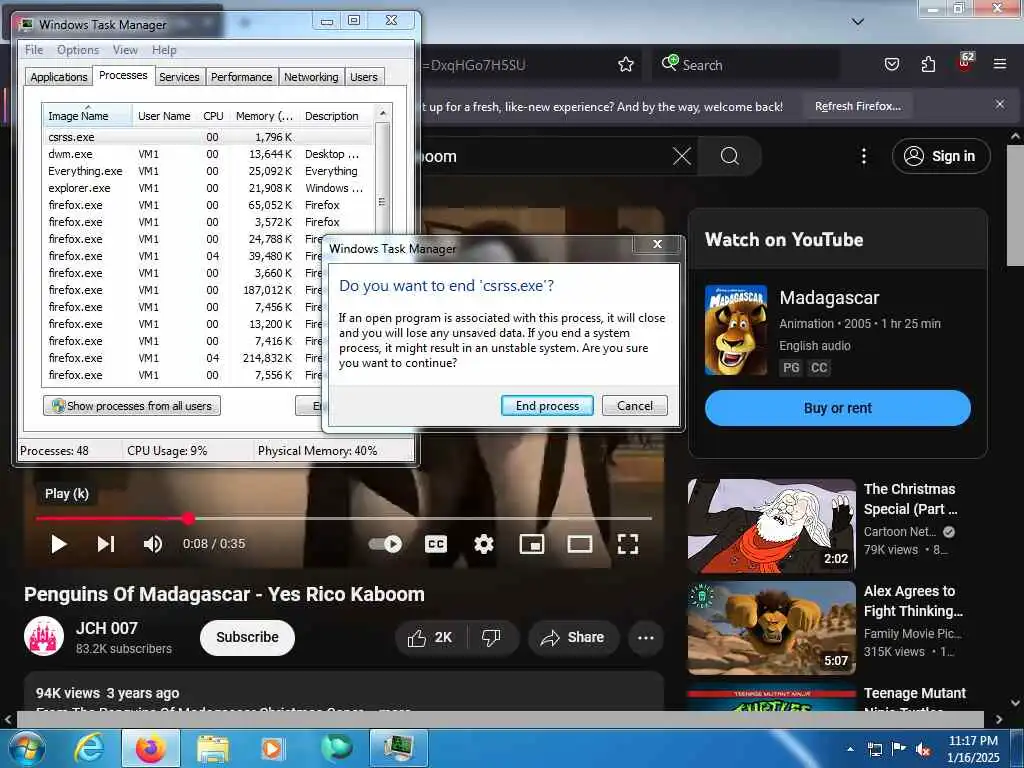
Task: Select the csrss.exe process row
Action: [x=208, y=137]
